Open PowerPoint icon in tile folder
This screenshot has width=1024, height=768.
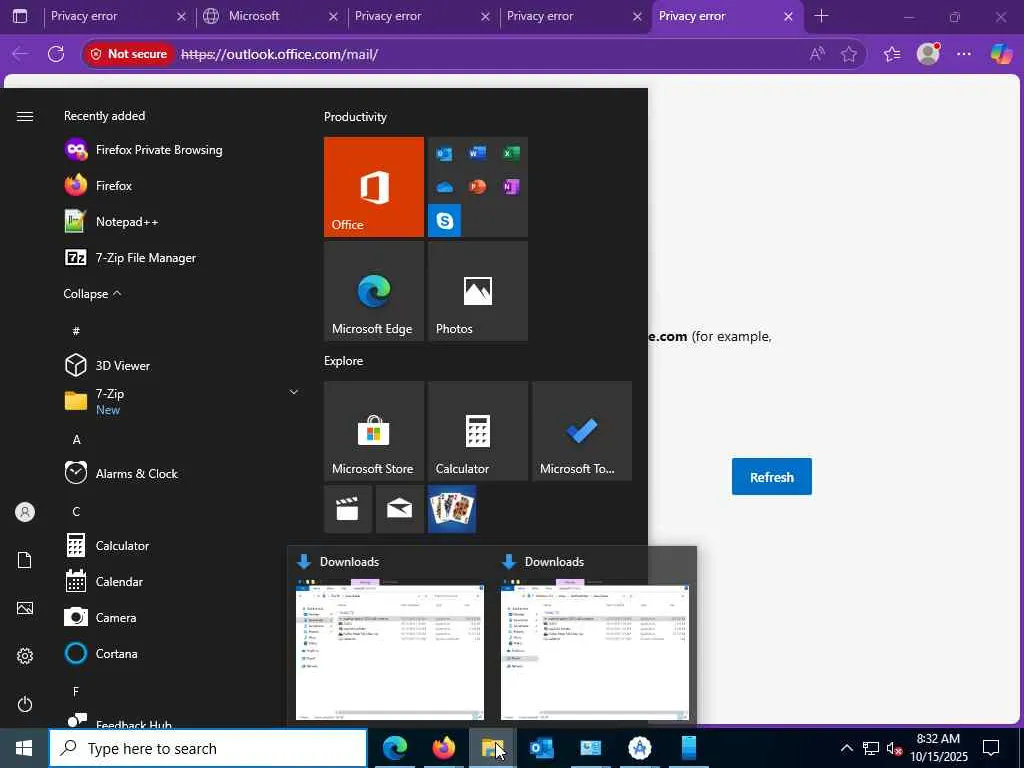tap(477, 187)
